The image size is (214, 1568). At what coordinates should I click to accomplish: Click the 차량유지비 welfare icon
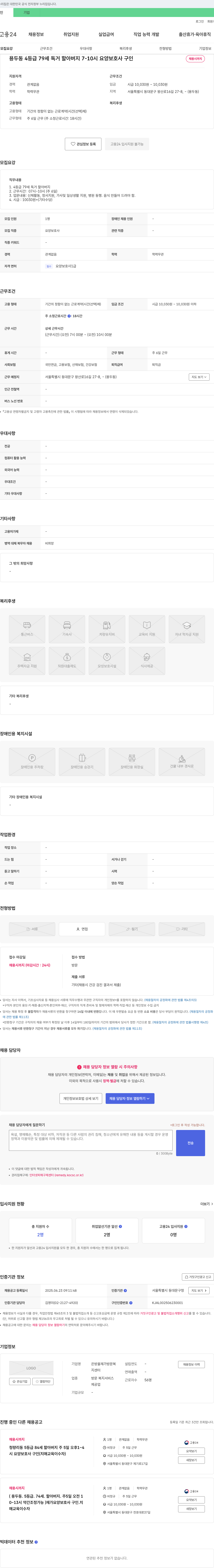107,629
